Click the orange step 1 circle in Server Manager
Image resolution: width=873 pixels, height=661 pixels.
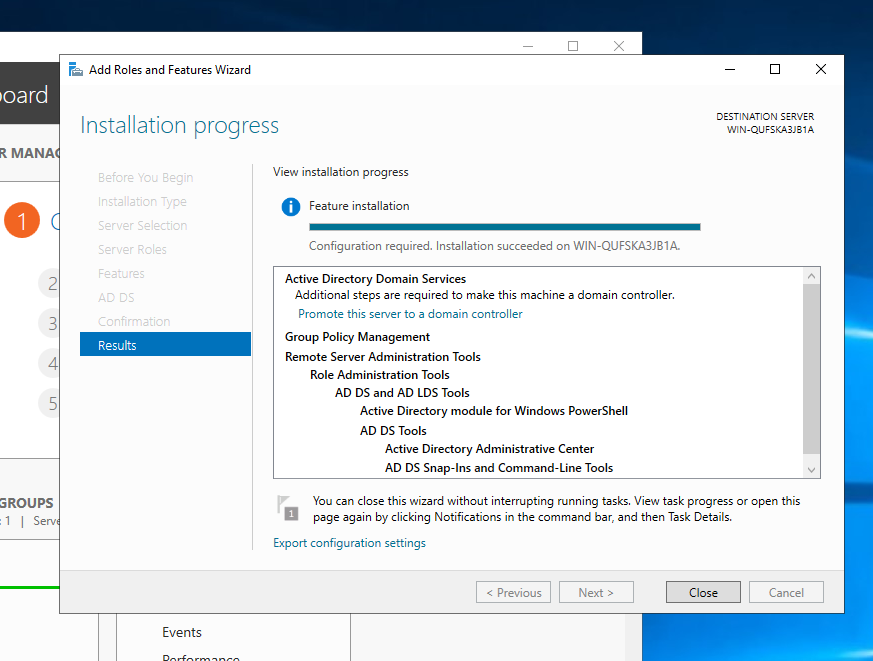[x=22, y=221]
